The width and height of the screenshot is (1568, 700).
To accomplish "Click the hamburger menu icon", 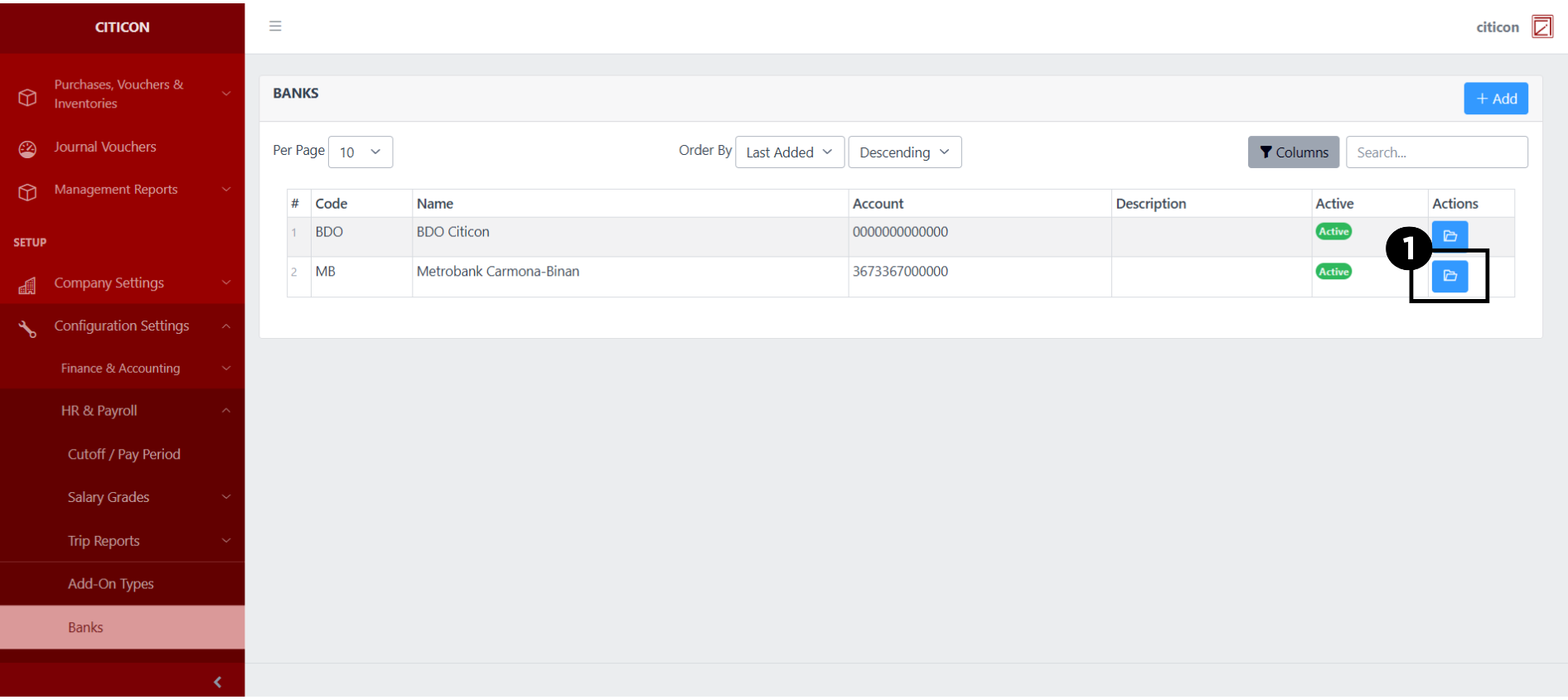I will 275,27.
